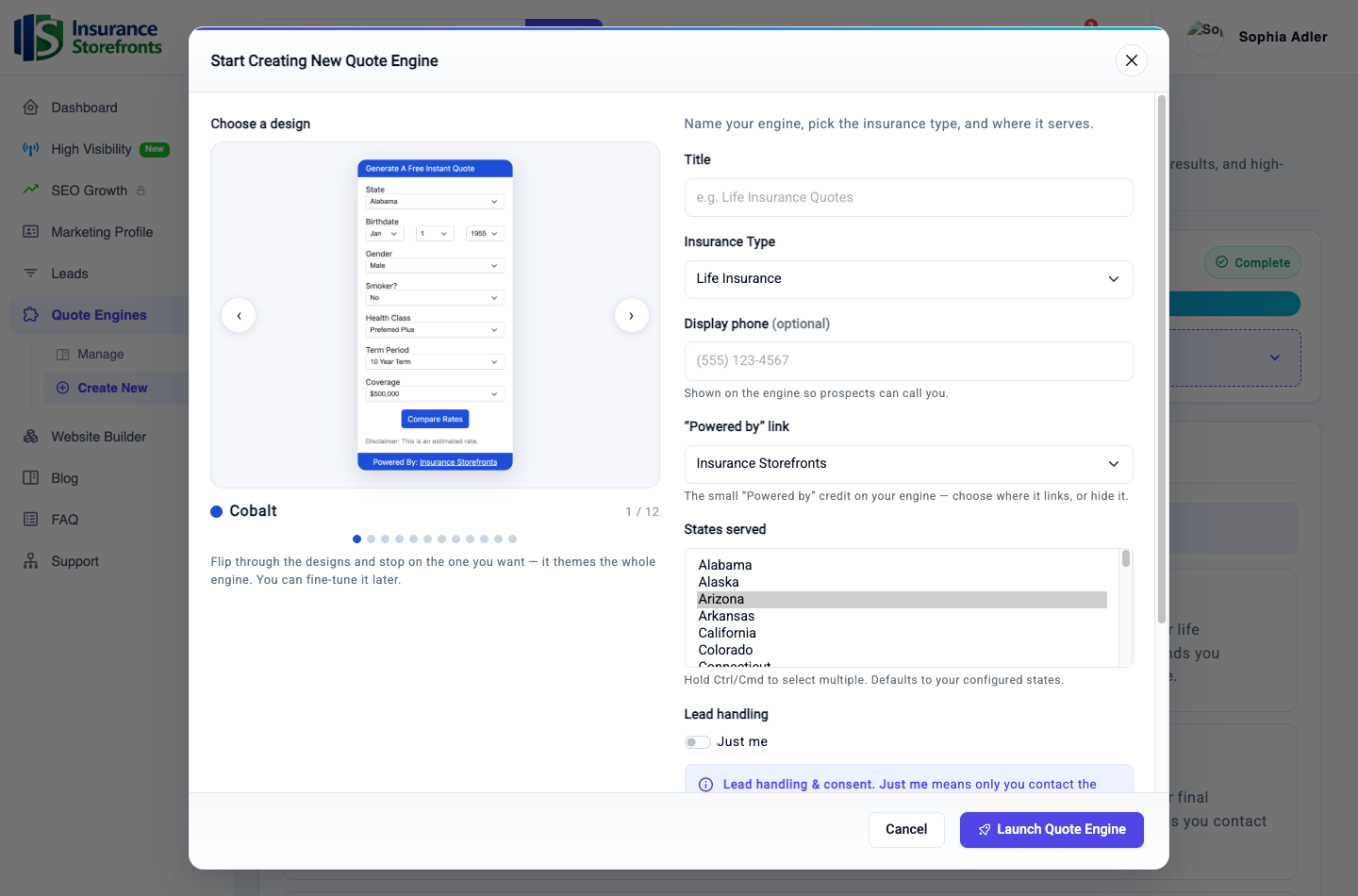Click the Create New plus icon
This screenshot has height=896, width=1358.
[x=63, y=388]
